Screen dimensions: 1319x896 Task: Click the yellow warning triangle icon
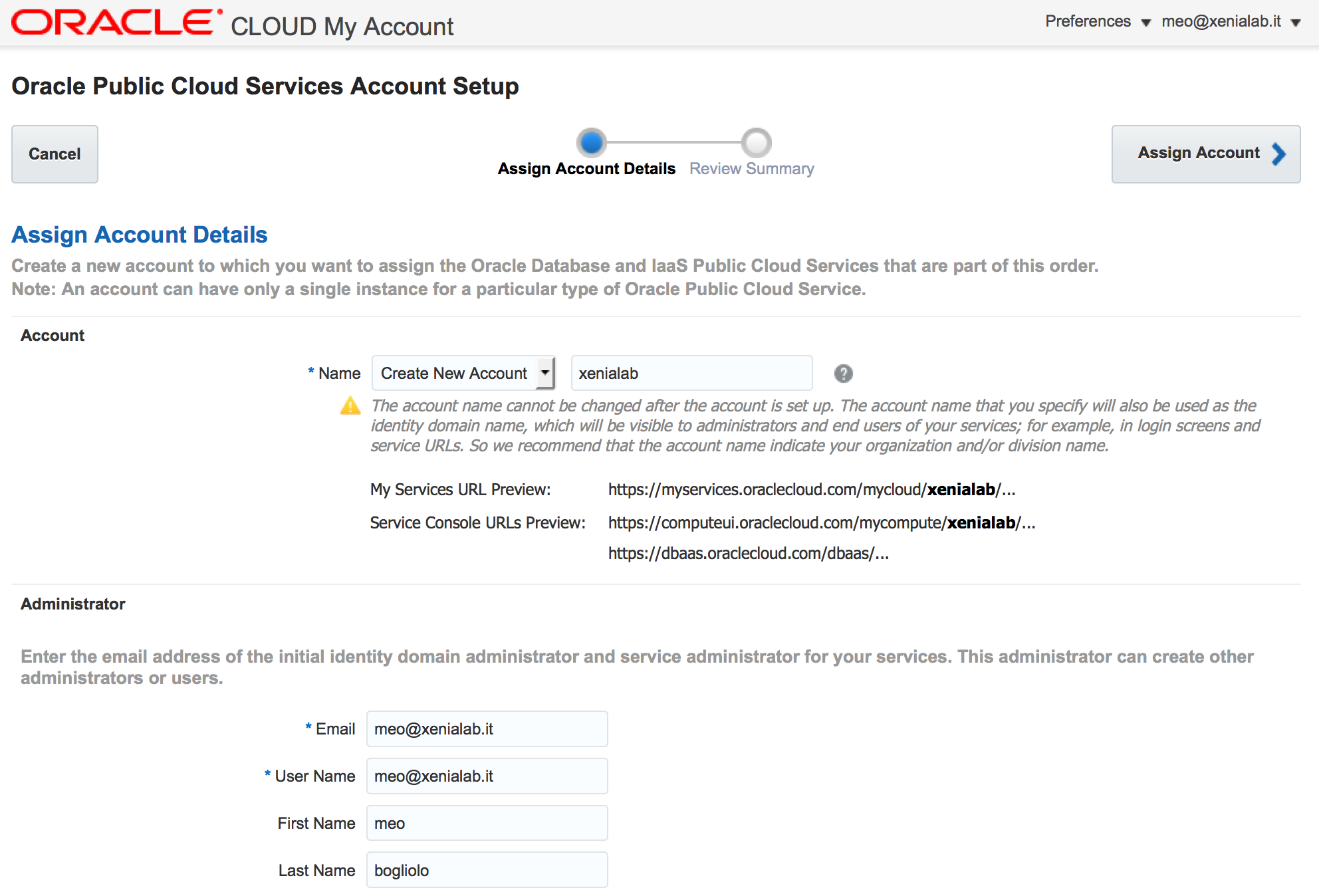point(350,405)
